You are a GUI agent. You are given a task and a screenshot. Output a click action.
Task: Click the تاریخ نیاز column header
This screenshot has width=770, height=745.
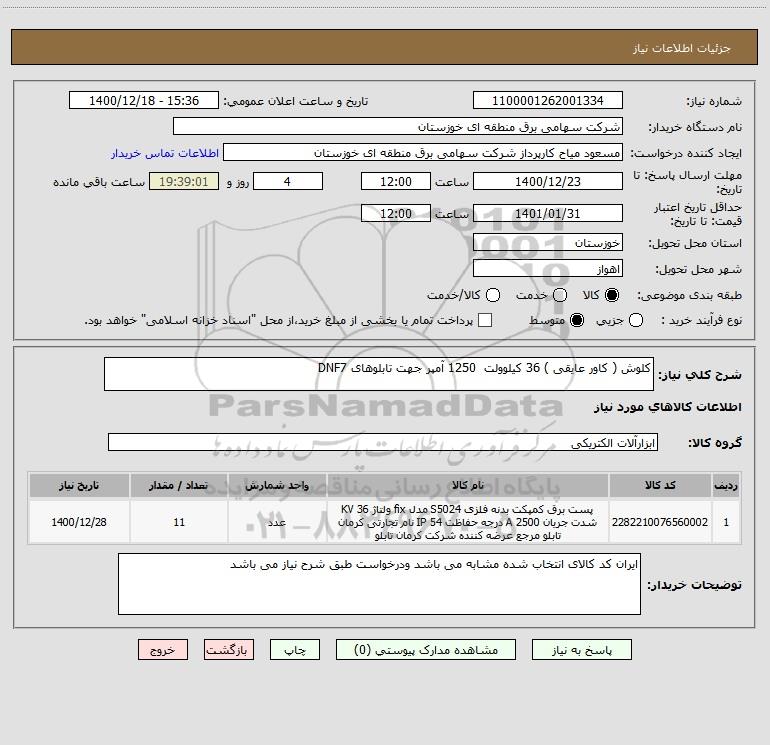[x=79, y=485]
